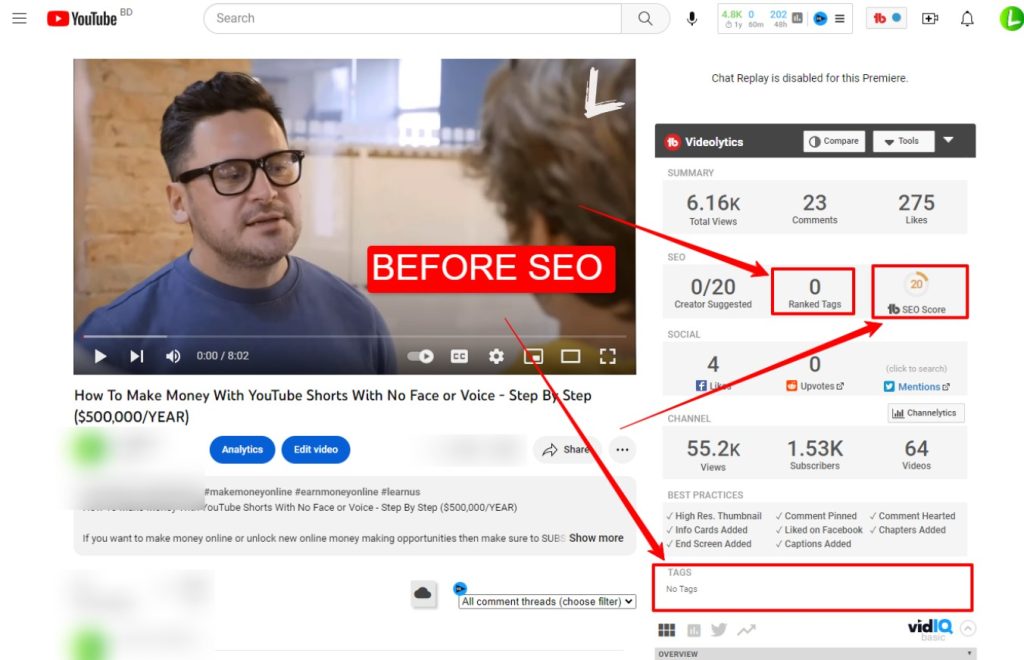The width and height of the screenshot is (1024, 660).
Task: Switch to theater mode
Action: pyautogui.click(x=570, y=356)
